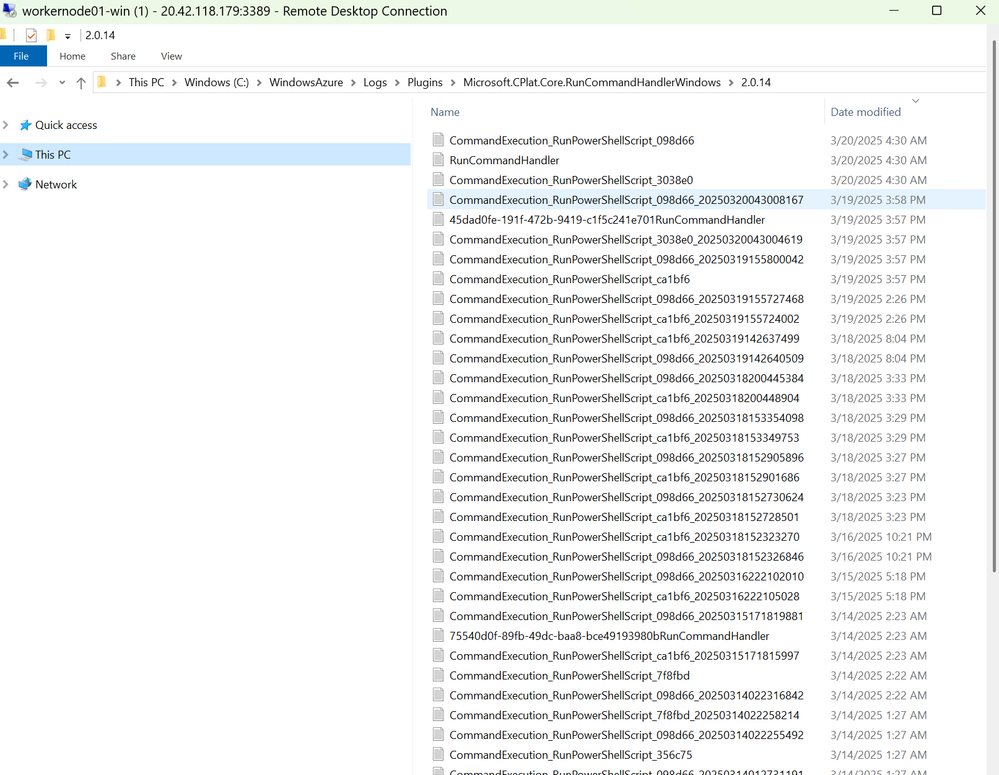
Task: Select file CommandExecution_RunPowerShellScript_098d66_20250316222102010
Action: pyautogui.click(x=626, y=576)
